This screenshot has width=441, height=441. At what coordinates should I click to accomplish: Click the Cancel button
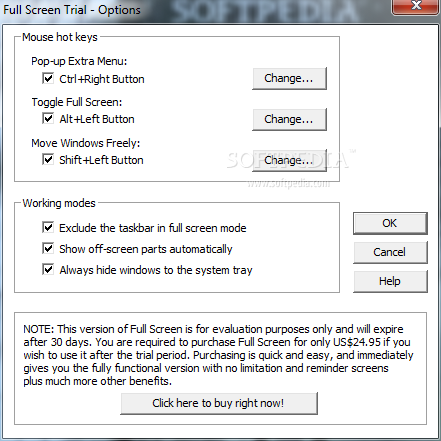coord(390,252)
